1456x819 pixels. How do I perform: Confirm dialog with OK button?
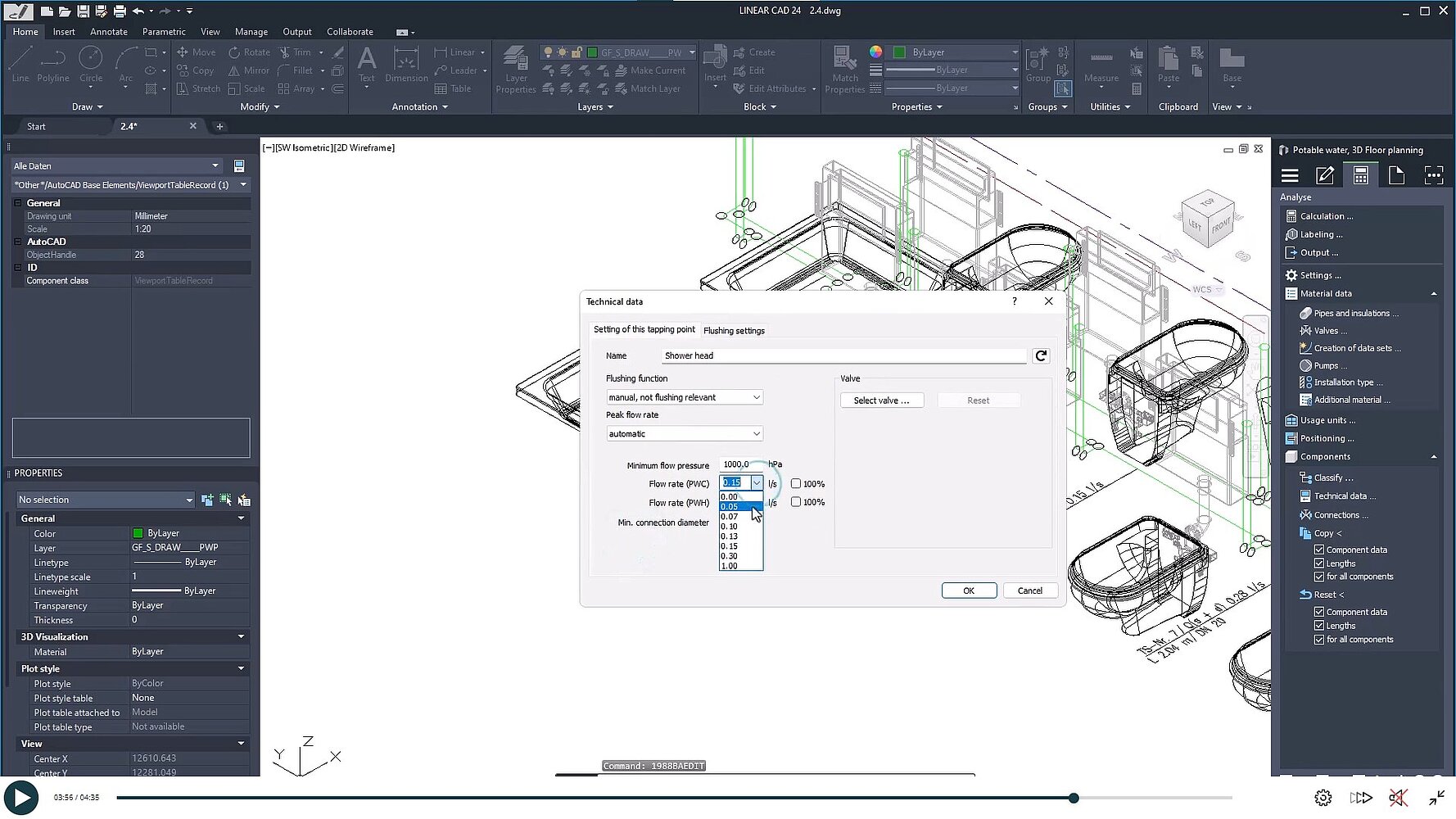point(968,590)
